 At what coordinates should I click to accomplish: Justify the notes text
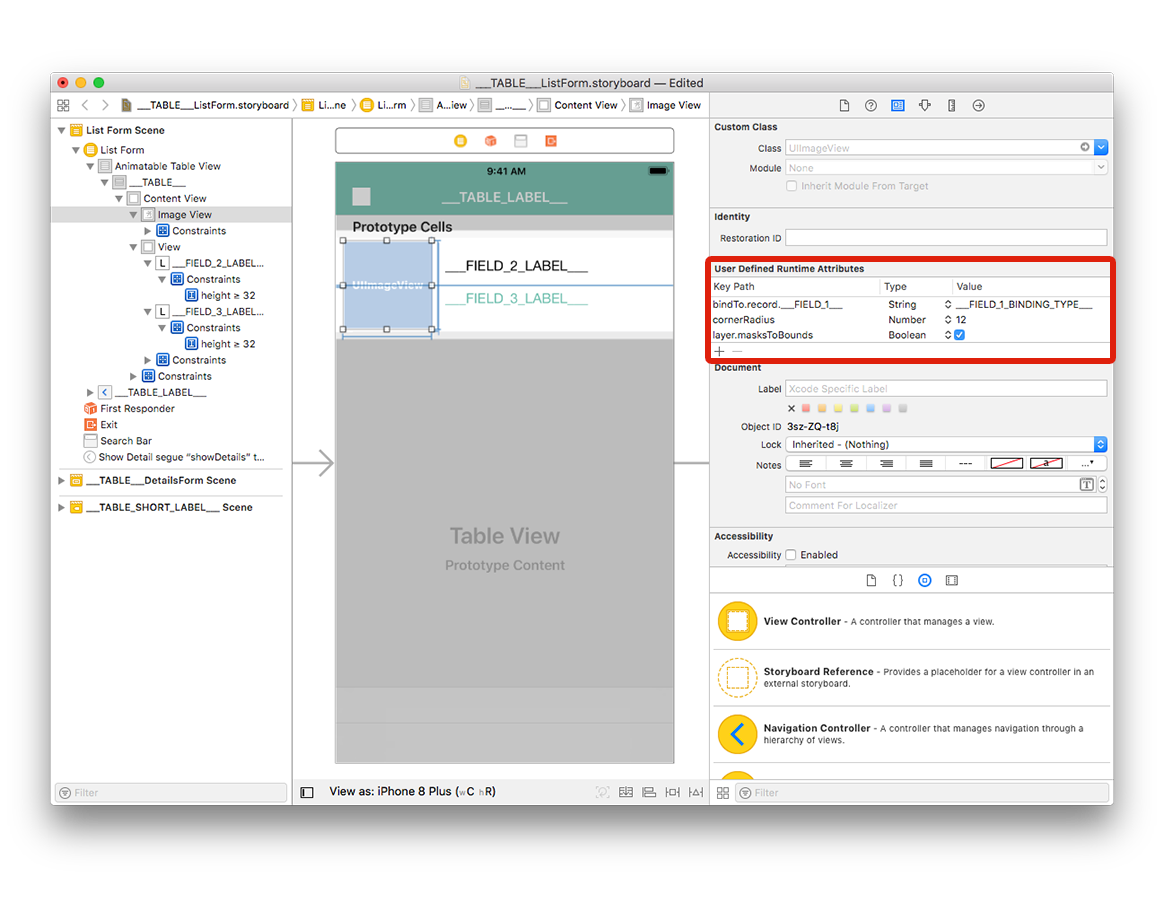[926, 463]
